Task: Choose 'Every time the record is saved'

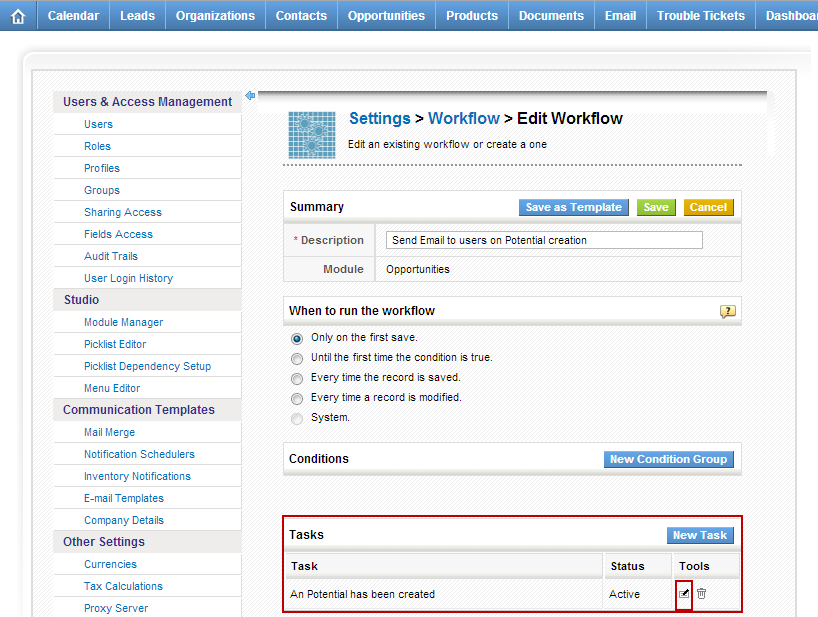Action: click(x=297, y=379)
